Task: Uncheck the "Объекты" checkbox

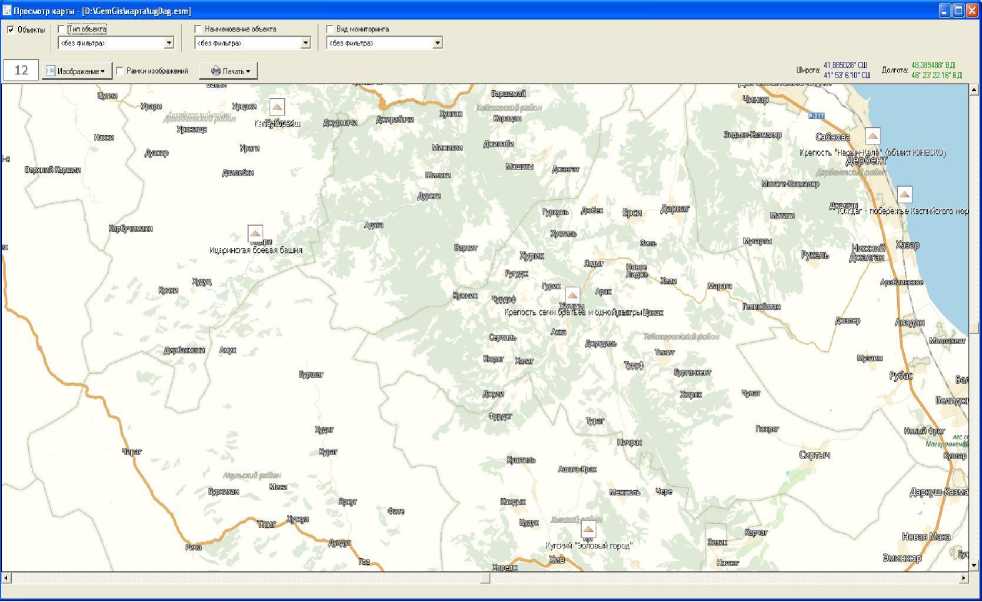Action: click(11, 30)
